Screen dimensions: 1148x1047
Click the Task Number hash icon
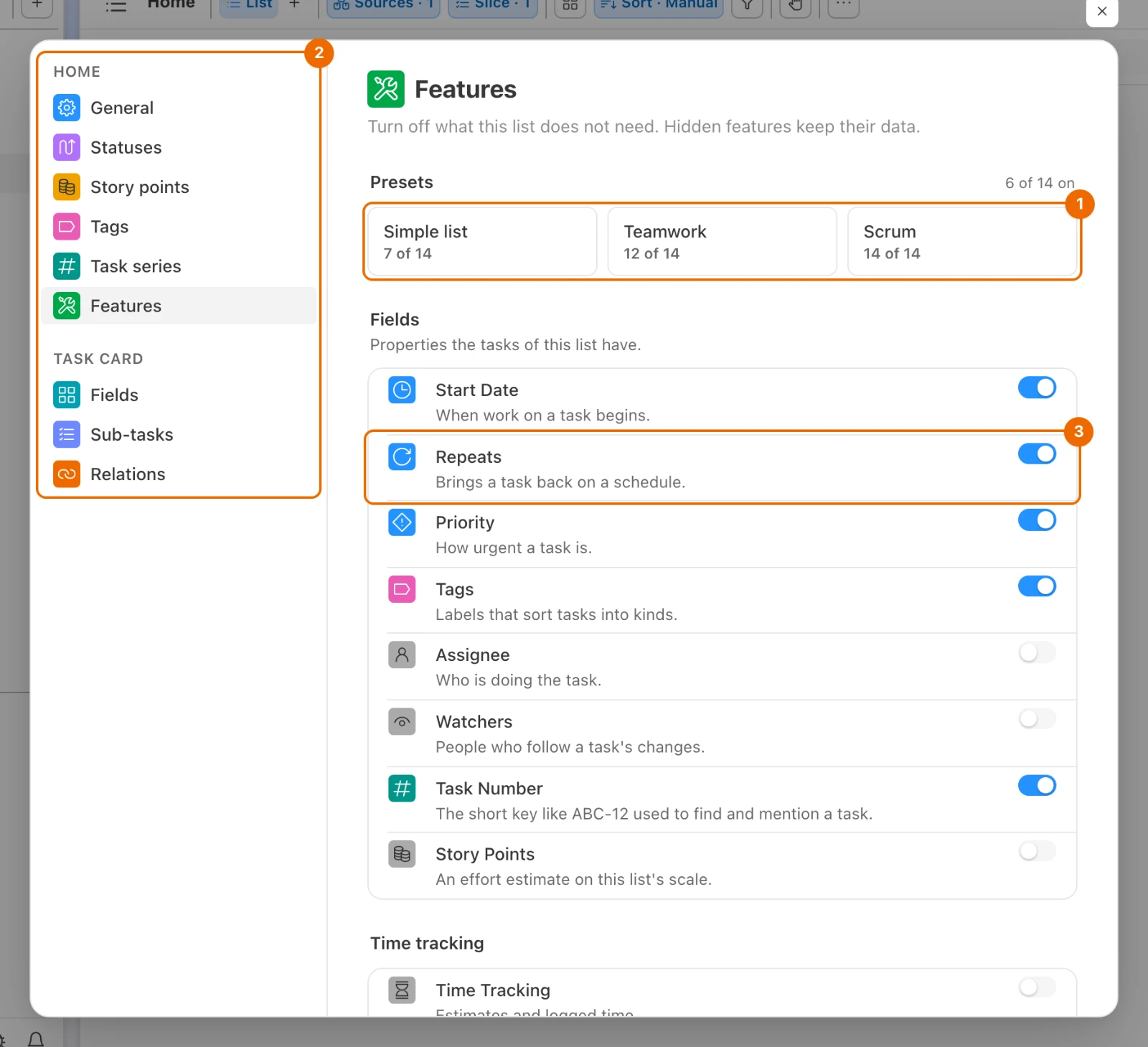[402, 788]
